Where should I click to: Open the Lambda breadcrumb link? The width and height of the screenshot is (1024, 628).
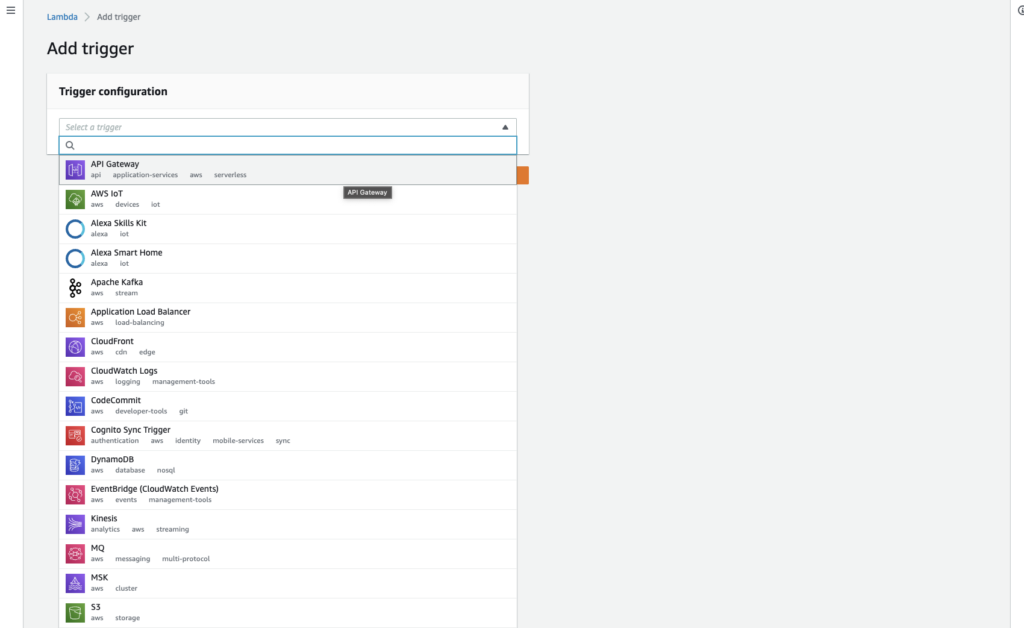point(62,16)
